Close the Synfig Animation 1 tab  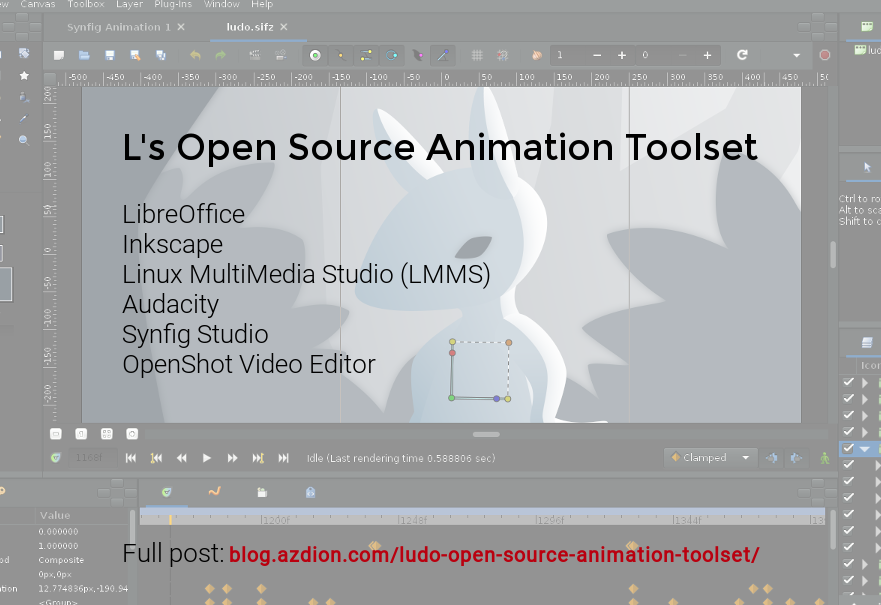pyautogui.click(x=181, y=27)
